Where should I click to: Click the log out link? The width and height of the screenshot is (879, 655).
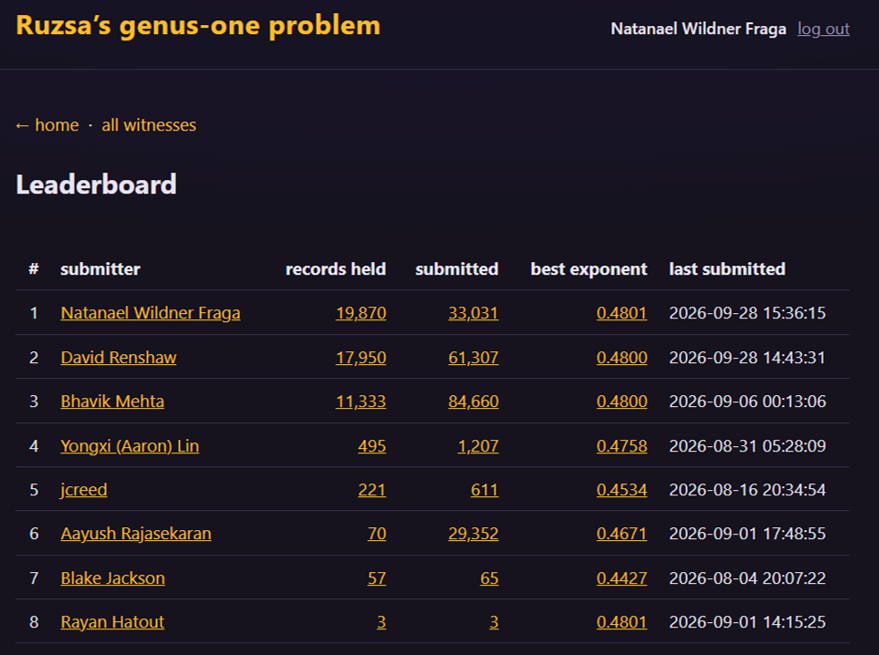tap(824, 29)
